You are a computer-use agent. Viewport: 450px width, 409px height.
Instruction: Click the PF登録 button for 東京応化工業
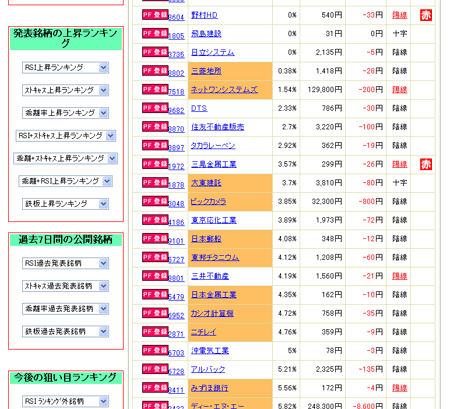coord(155,220)
